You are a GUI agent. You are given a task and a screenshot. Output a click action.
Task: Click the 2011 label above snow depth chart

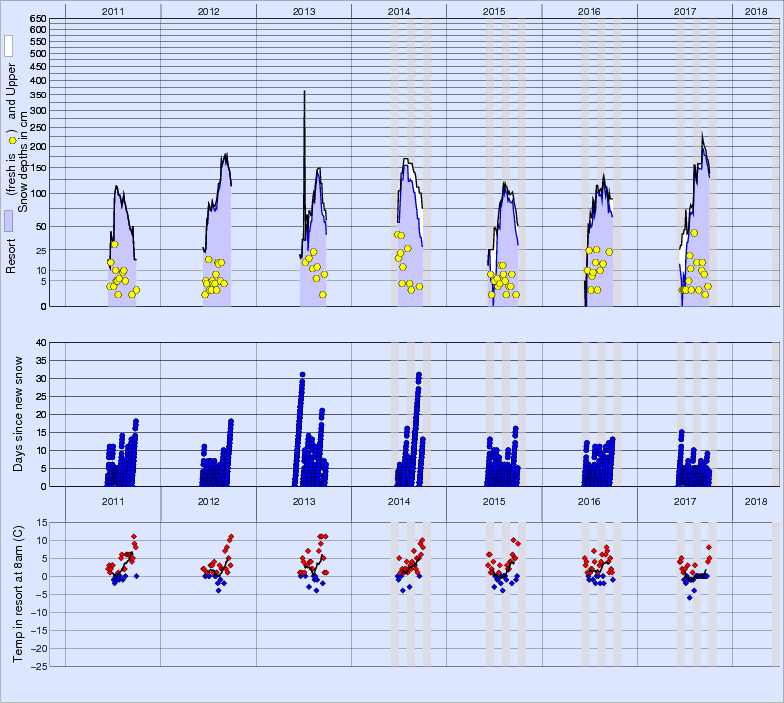click(x=113, y=12)
